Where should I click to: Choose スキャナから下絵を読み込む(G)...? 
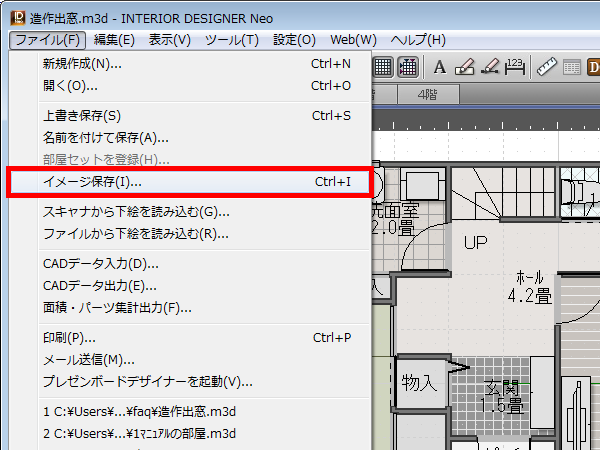(136, 211)
